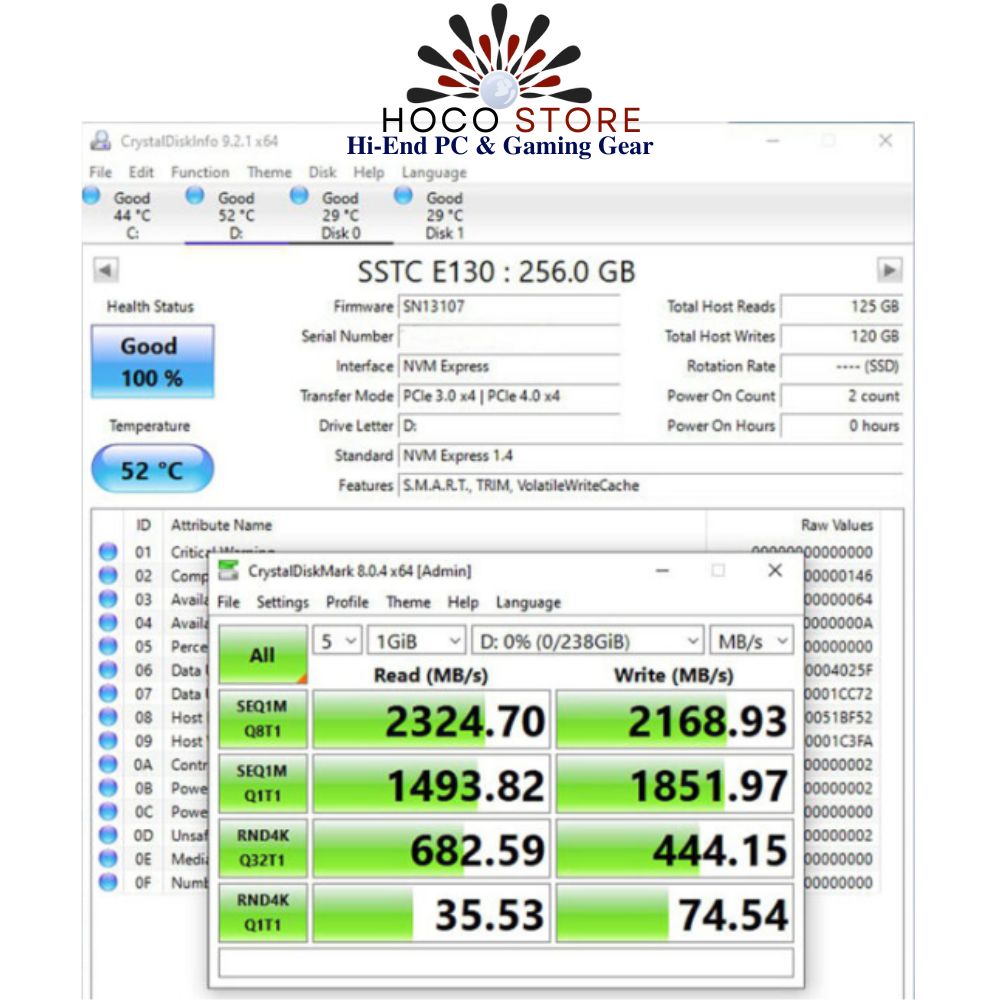Click the CrystalDiskMark app icon in title bar
The image size is (1000, 1000).
(x=228, y=570)
